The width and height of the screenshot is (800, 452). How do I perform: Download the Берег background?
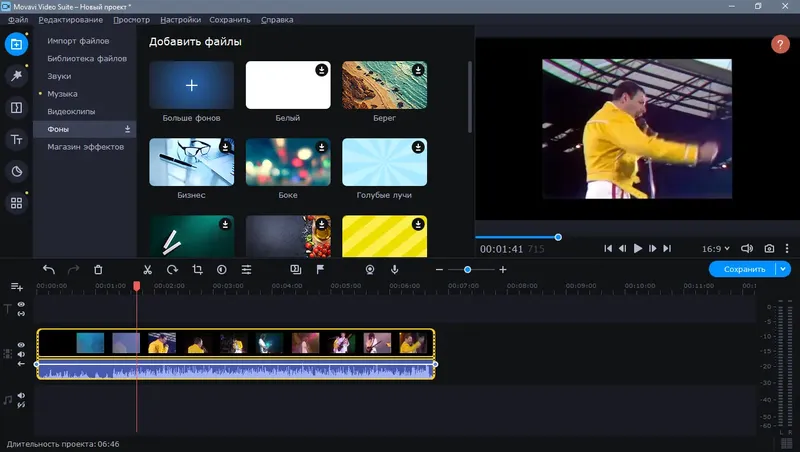[x=418, y=70]
